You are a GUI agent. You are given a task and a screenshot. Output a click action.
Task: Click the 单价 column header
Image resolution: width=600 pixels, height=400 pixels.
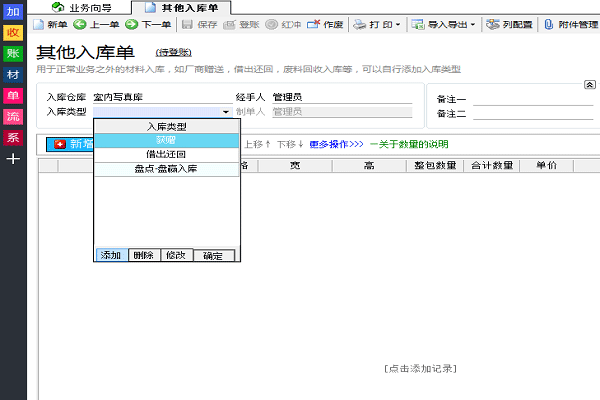tap(546, 166)
